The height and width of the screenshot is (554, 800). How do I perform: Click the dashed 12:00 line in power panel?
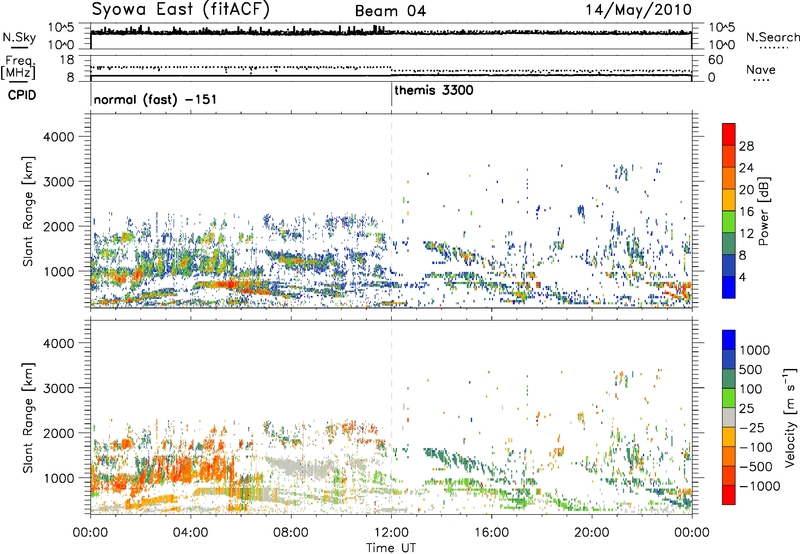[x=391, y=210]
